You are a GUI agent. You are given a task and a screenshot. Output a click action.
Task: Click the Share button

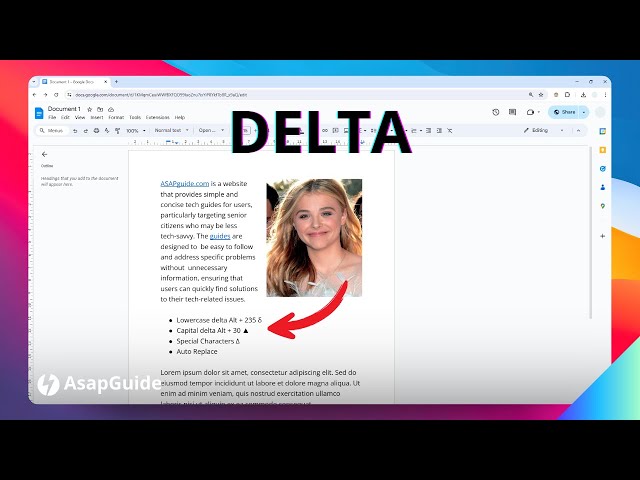tap(564, 112)
